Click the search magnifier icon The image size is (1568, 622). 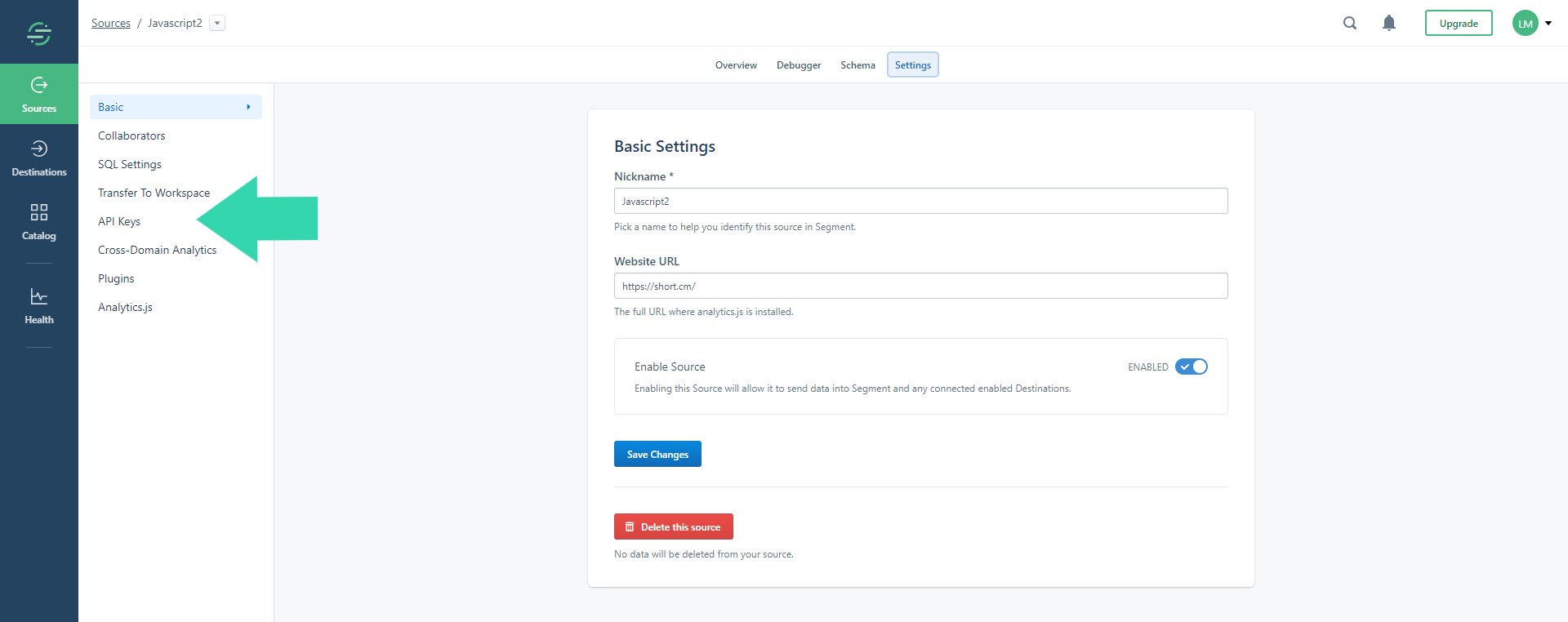1350,23
